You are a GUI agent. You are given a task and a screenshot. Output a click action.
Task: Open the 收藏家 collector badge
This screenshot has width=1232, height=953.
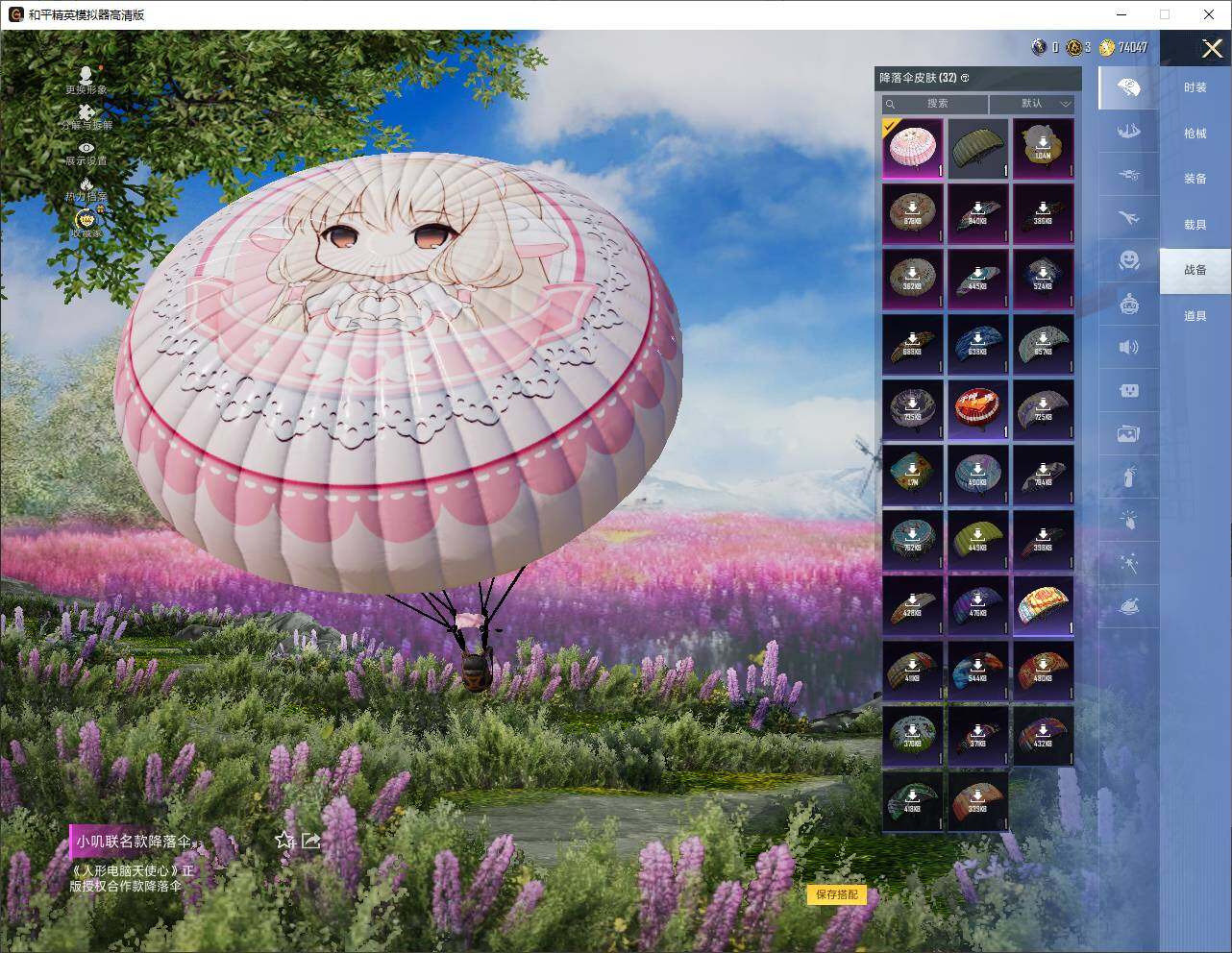[86, 224]
